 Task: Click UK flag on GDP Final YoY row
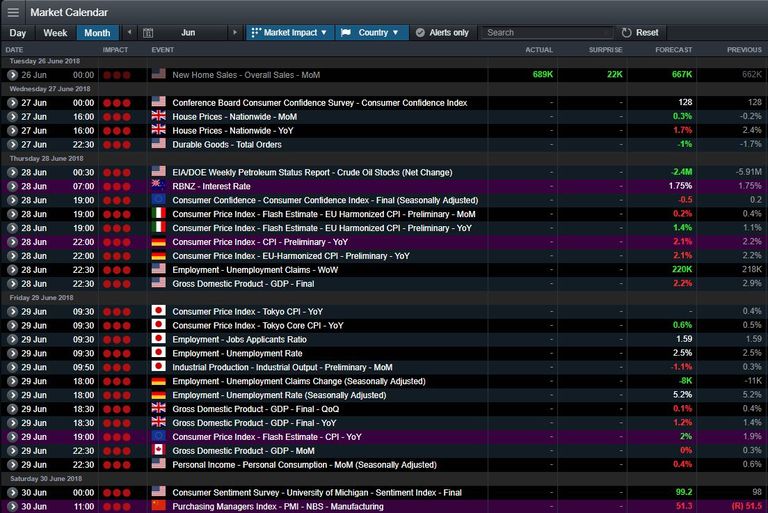click(158, 422)
